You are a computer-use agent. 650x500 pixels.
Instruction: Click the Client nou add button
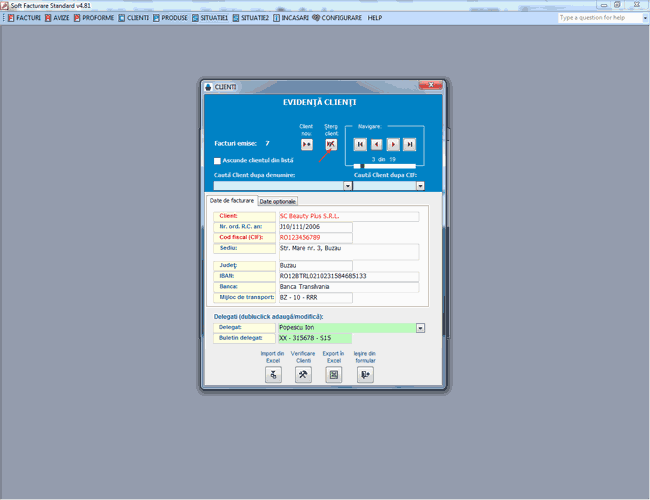click(x=307, y=145)
